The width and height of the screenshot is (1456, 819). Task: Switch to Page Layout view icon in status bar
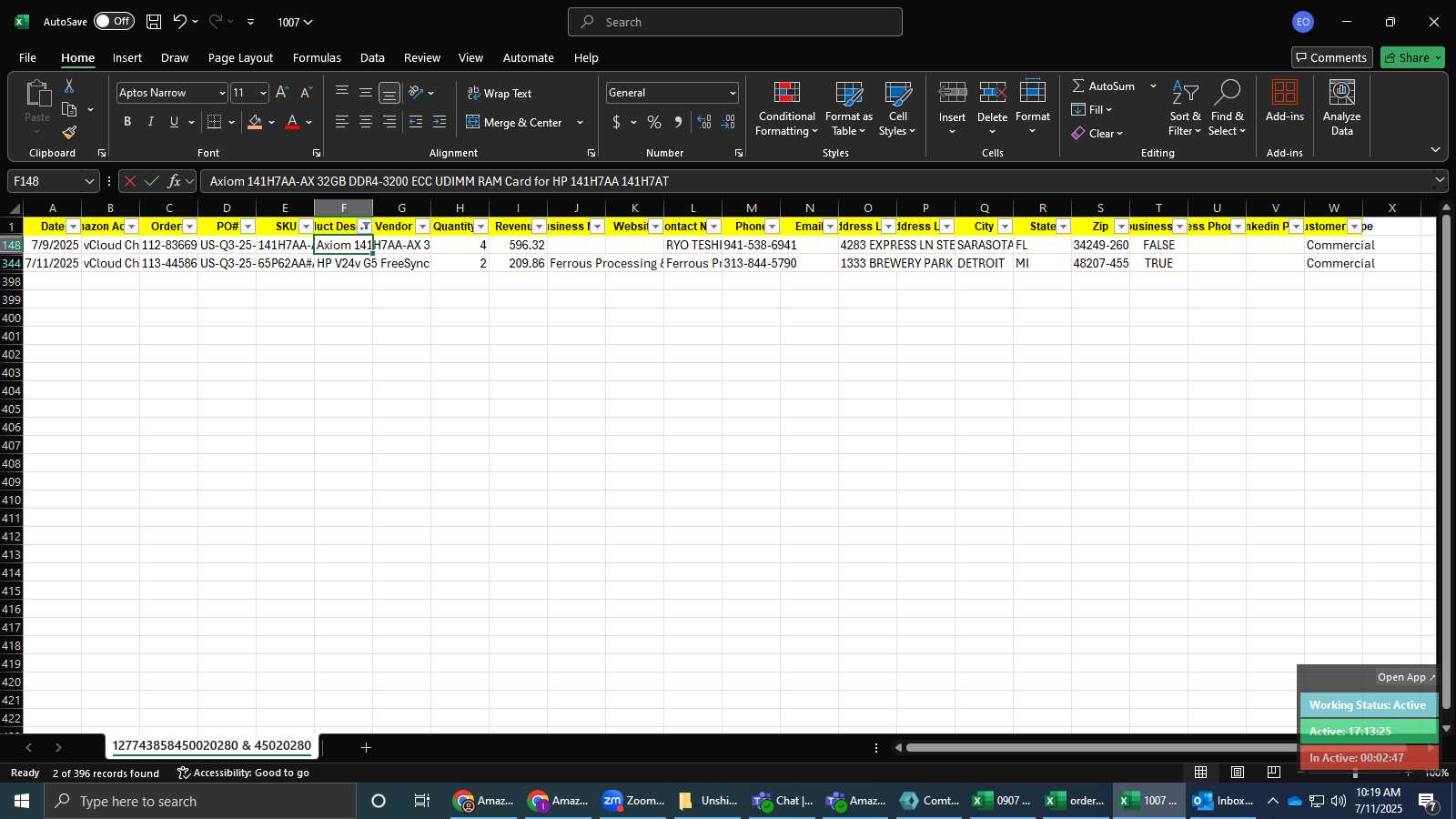[x=1238, y=773]
